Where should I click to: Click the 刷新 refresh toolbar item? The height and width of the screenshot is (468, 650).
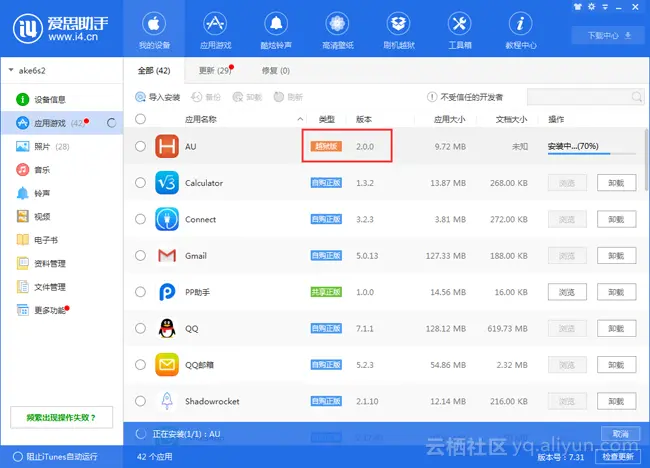pos(288,97)
